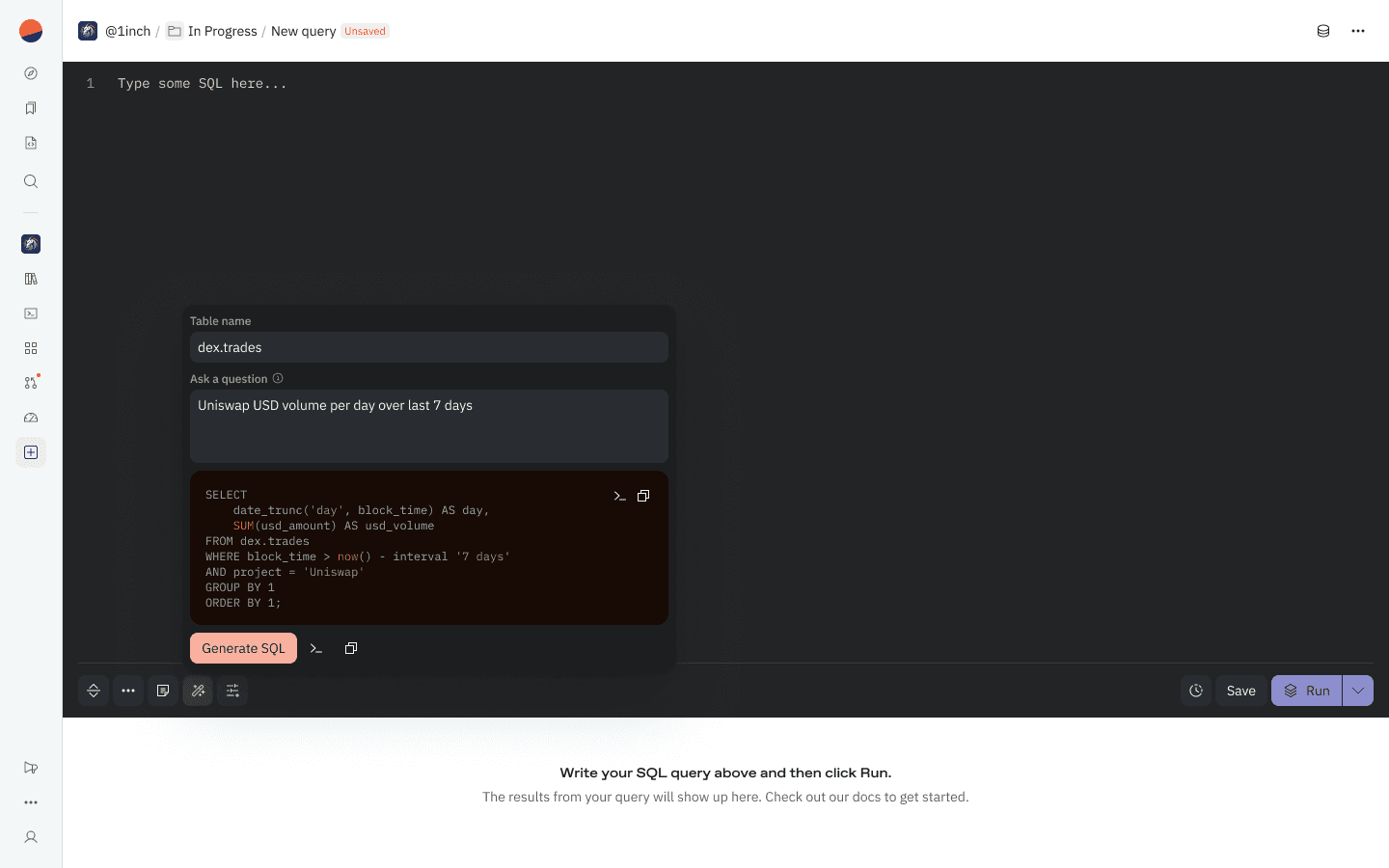Open the user profile icon in sidebar
This screenshot has height=868, width=1389.
(31, 837)
